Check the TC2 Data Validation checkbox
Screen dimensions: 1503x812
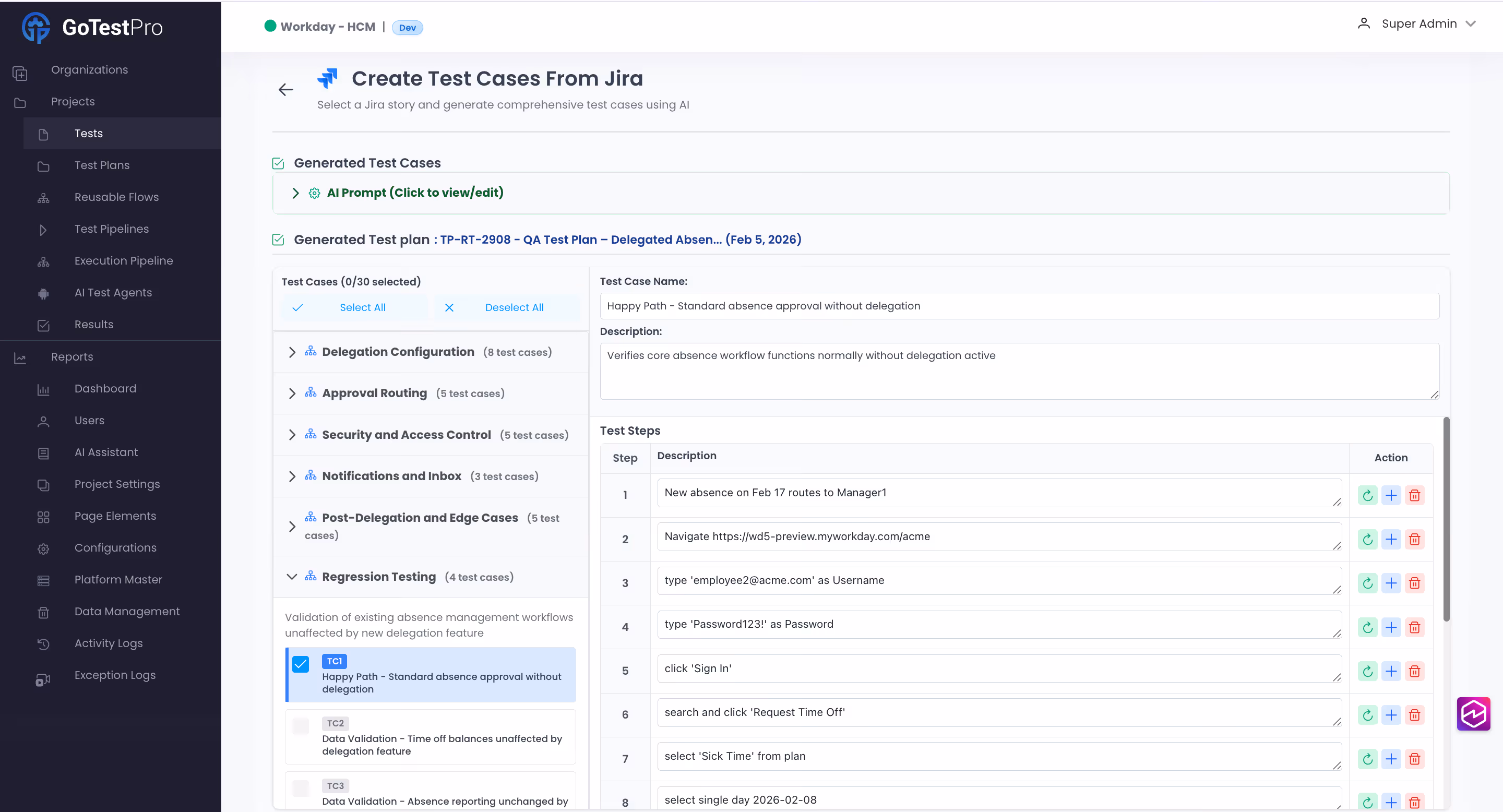pyautogui.click(x=301, y=726)
